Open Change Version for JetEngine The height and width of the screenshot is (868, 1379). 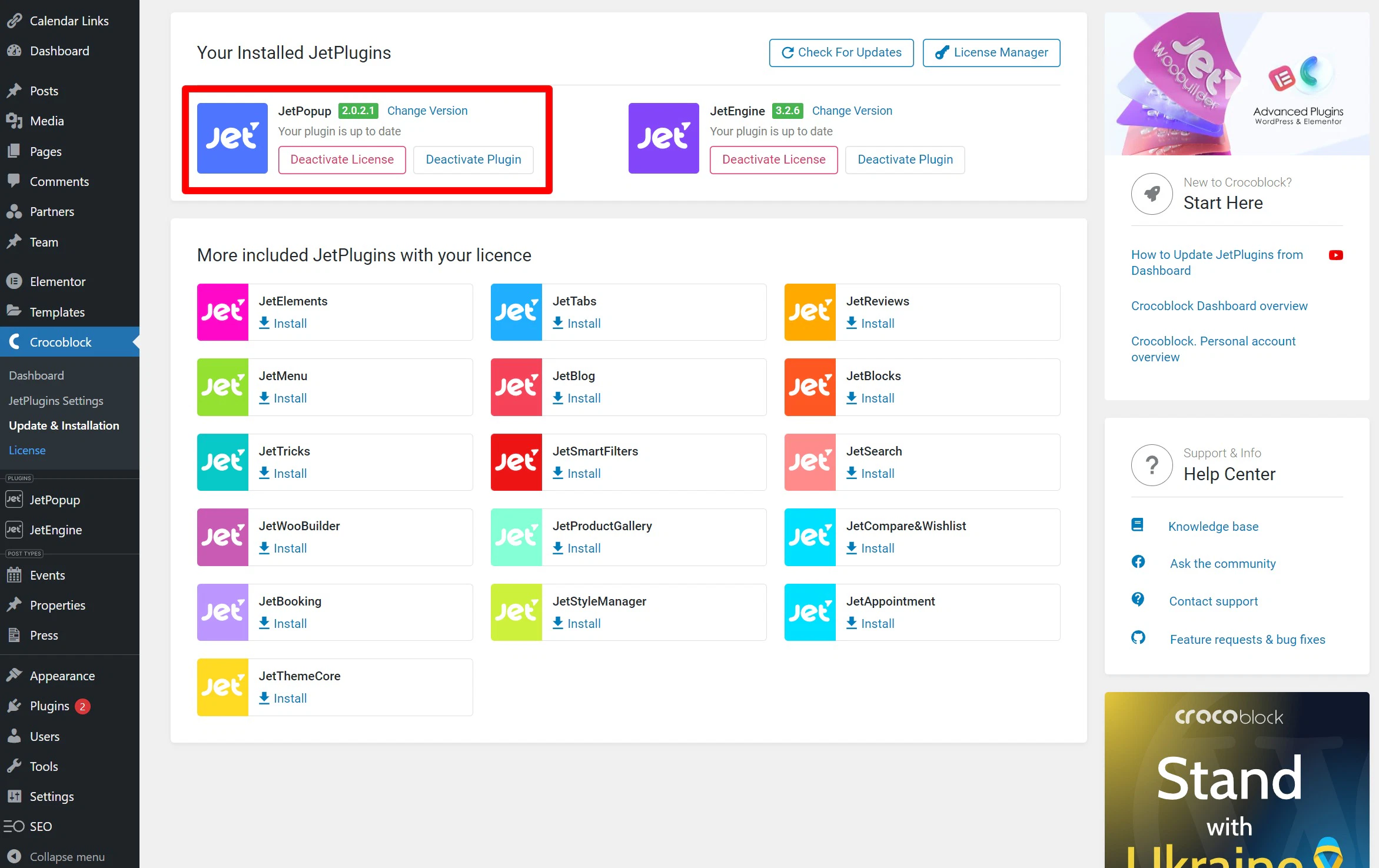coord(852,111)
